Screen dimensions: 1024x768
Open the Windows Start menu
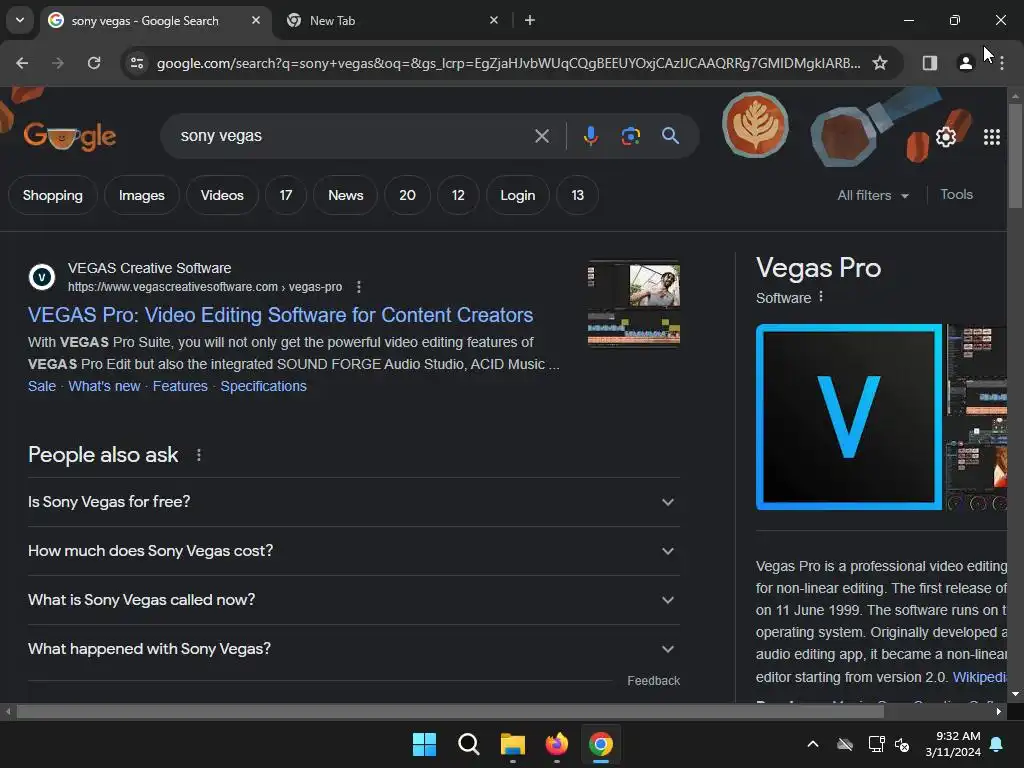click(424, 744)
